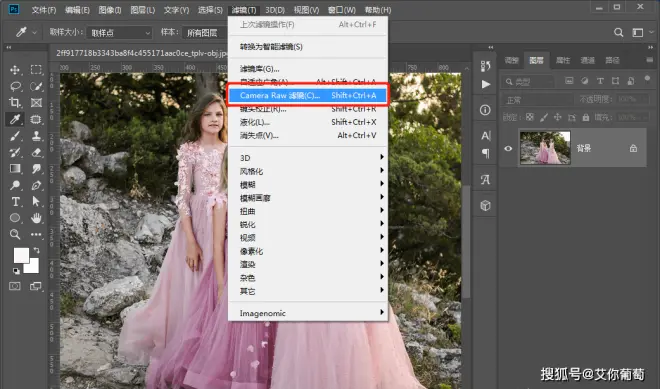
Task: Select the Path Selection arrow tool
Action: (36, 202)
